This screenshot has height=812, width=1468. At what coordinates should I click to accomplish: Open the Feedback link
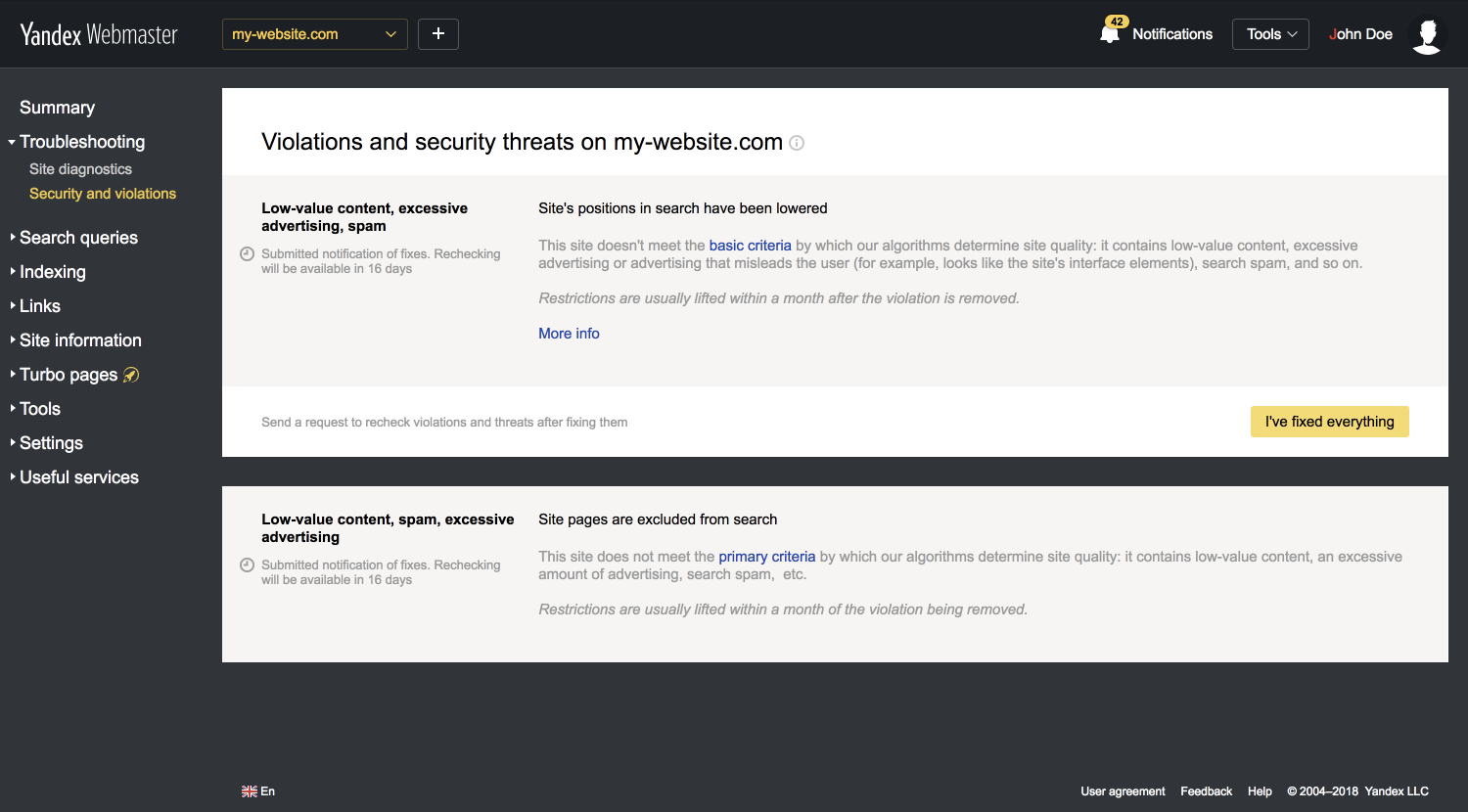click(1206, 791)
